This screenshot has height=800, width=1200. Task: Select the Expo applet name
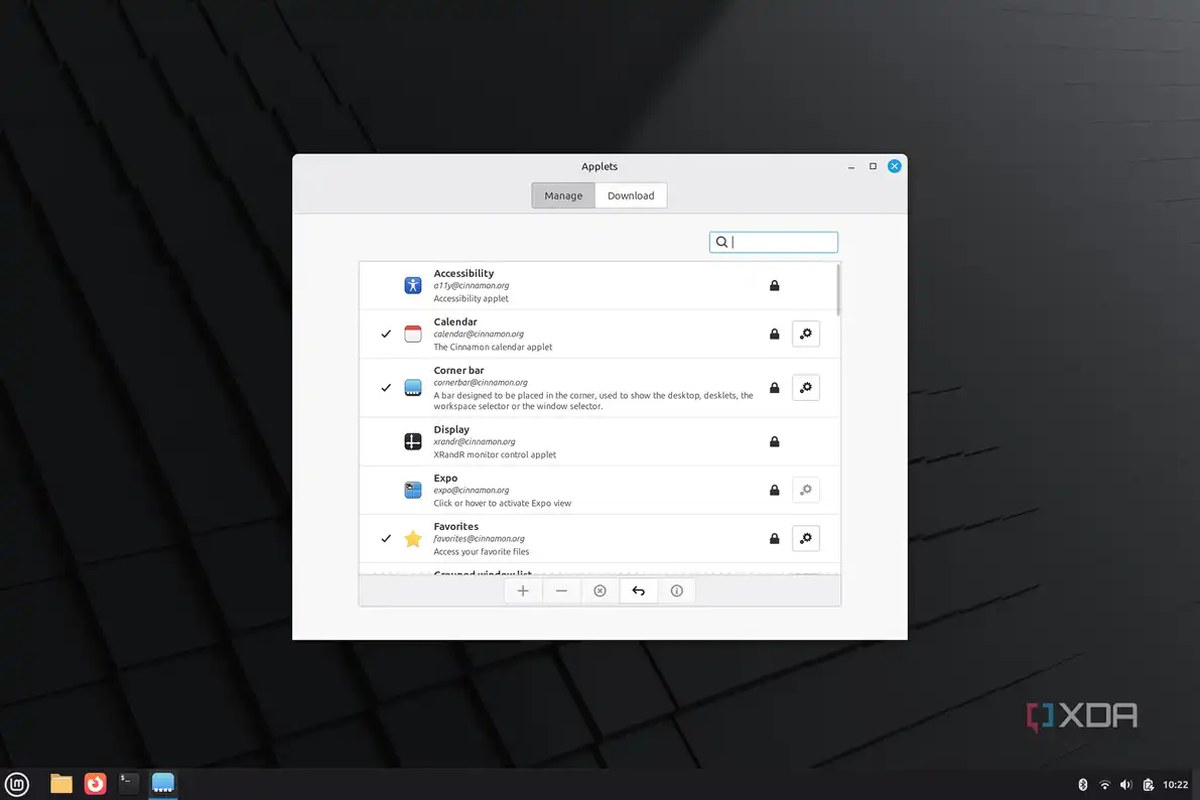click(446, 478)
